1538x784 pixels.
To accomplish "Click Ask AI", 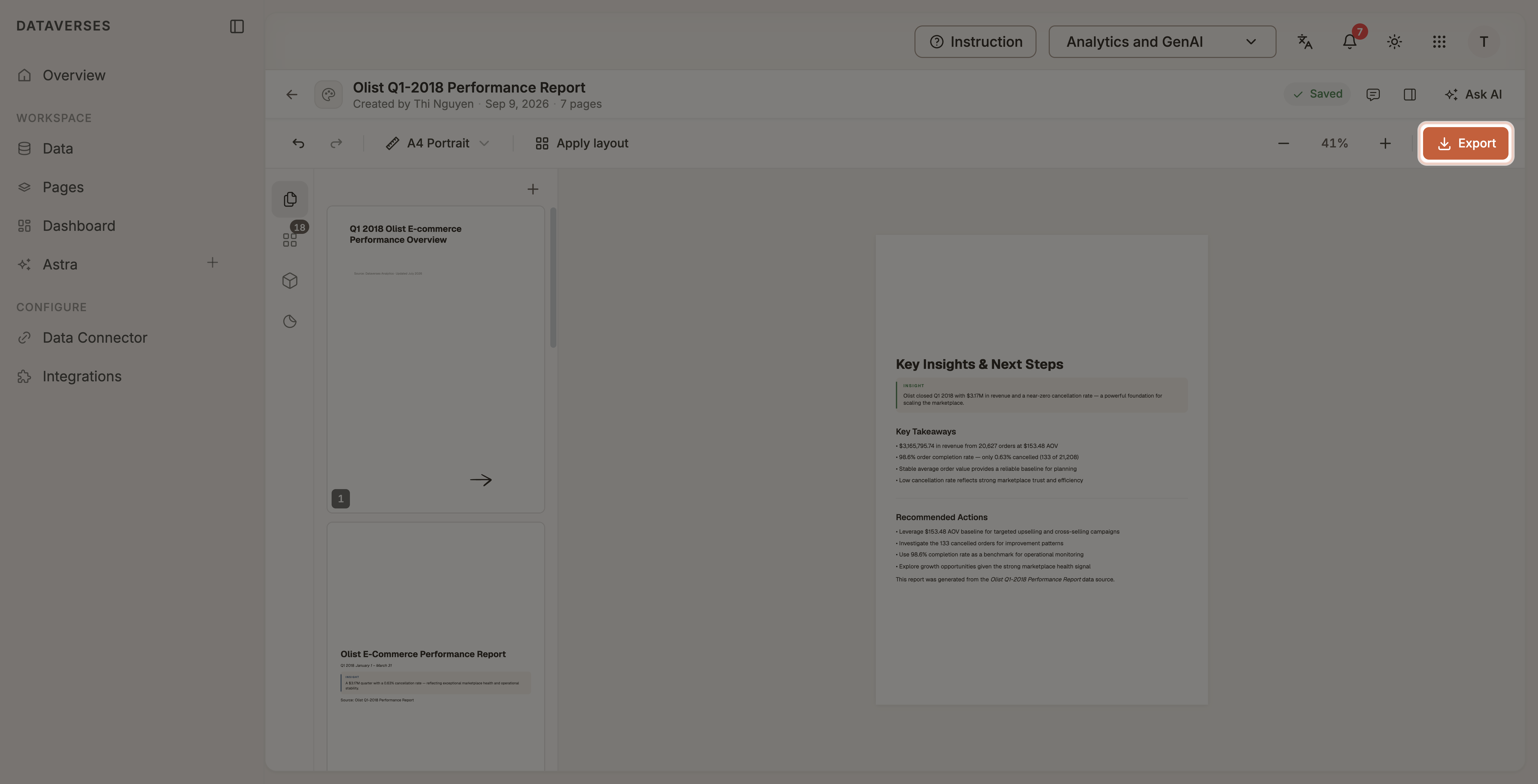I will pyautogui.click(x=1473, y=94).
